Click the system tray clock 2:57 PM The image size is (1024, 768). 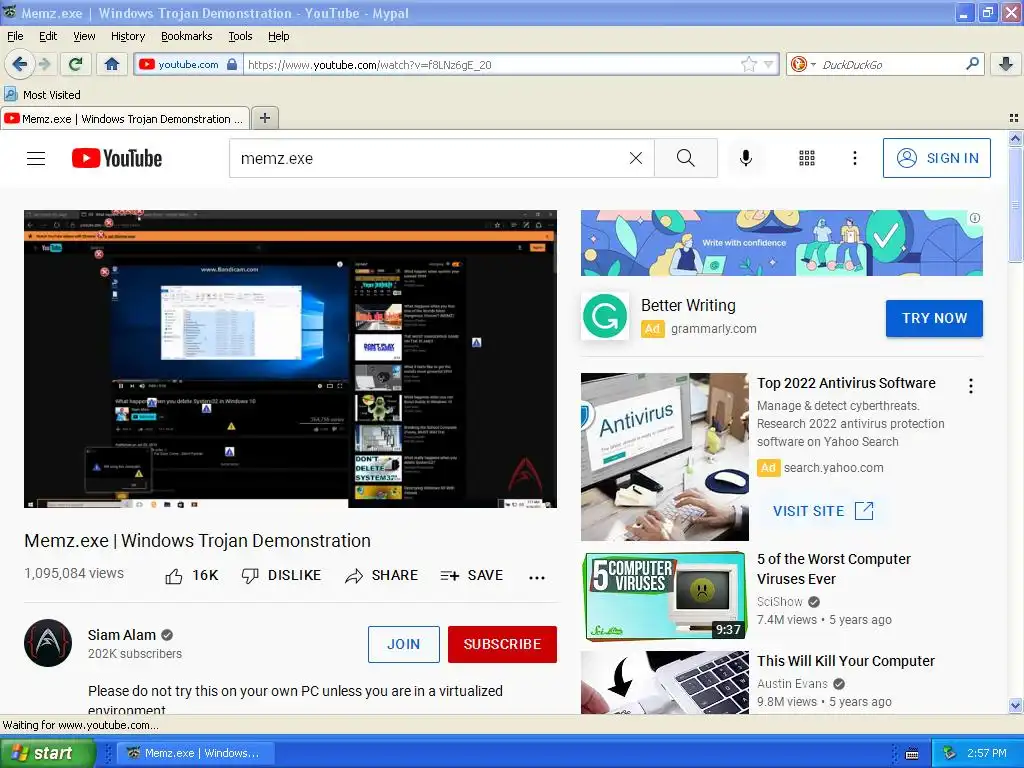coord(986,753)
